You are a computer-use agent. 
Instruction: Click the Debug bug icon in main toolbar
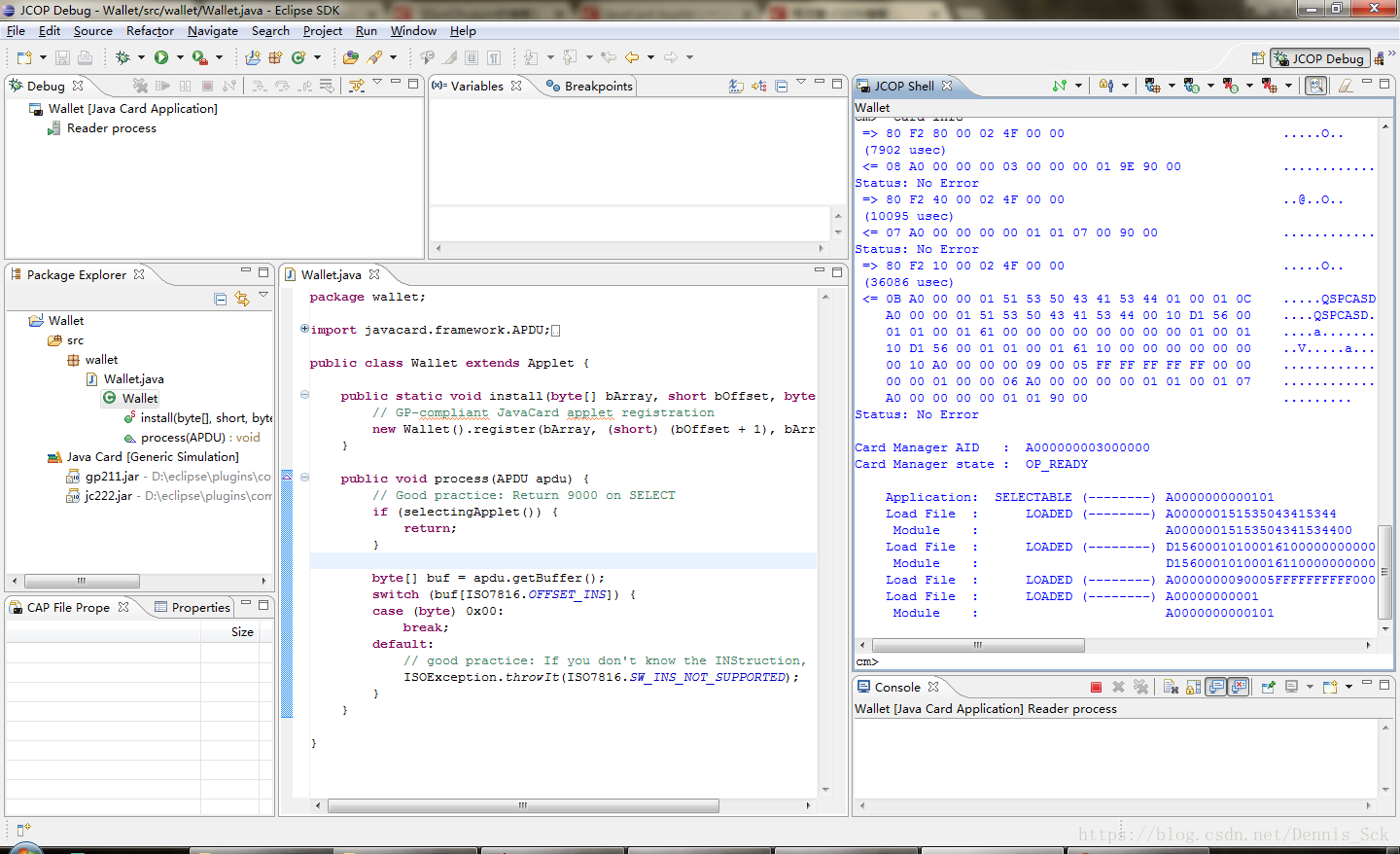pos(122,57)
